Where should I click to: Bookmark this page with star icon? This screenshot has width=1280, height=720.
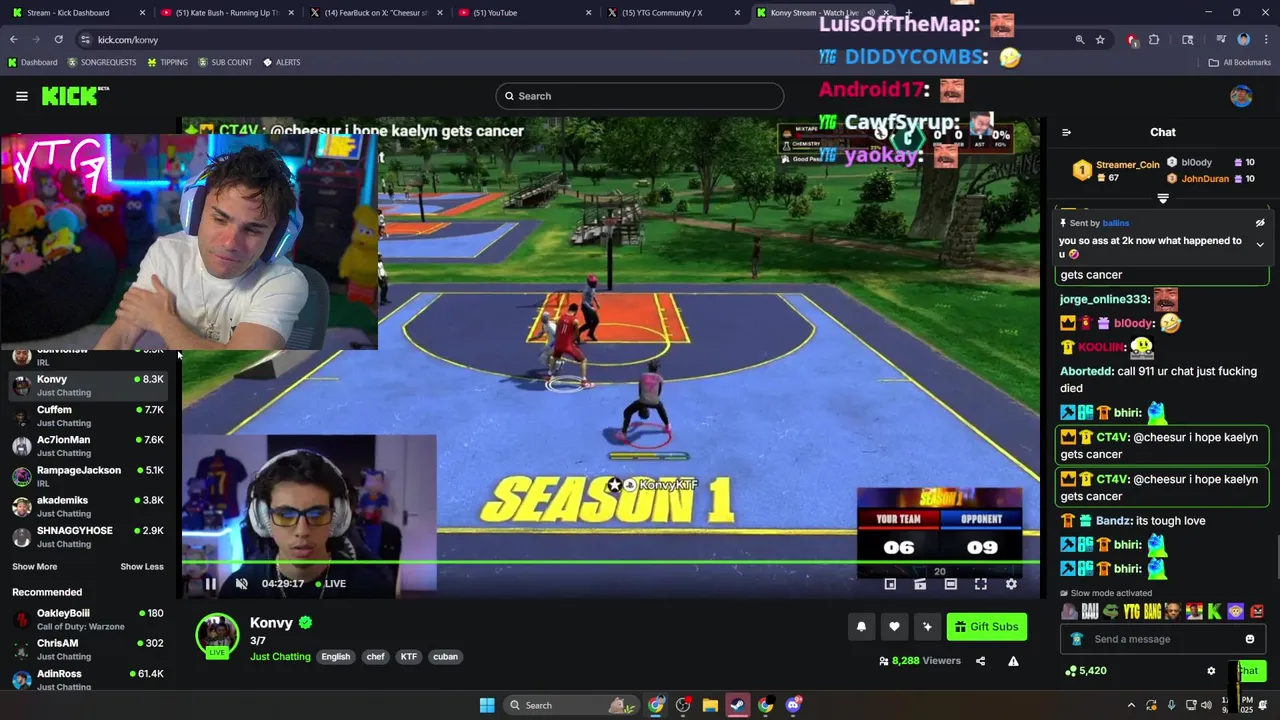point(1100,40)
